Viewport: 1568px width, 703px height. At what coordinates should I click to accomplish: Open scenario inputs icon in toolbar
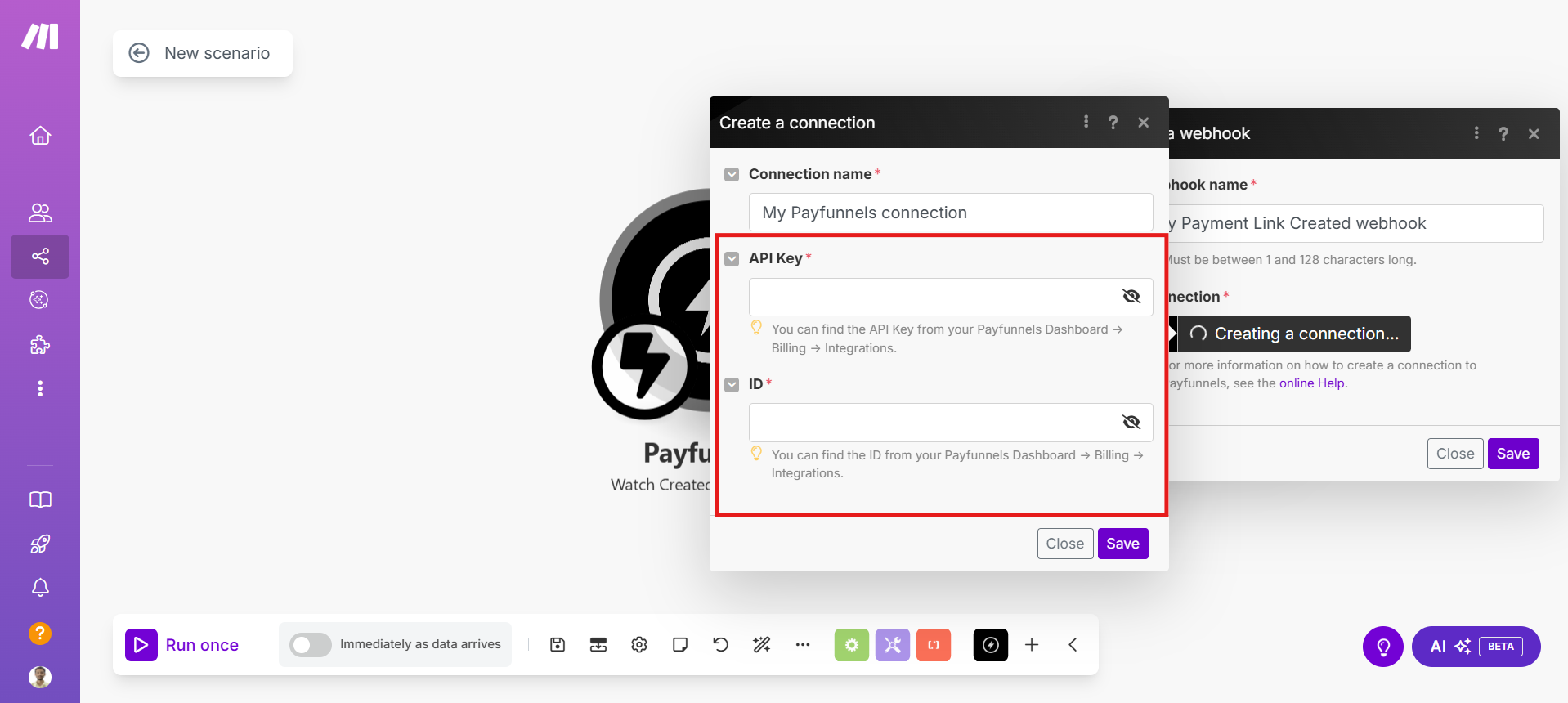tap(598, 645)
